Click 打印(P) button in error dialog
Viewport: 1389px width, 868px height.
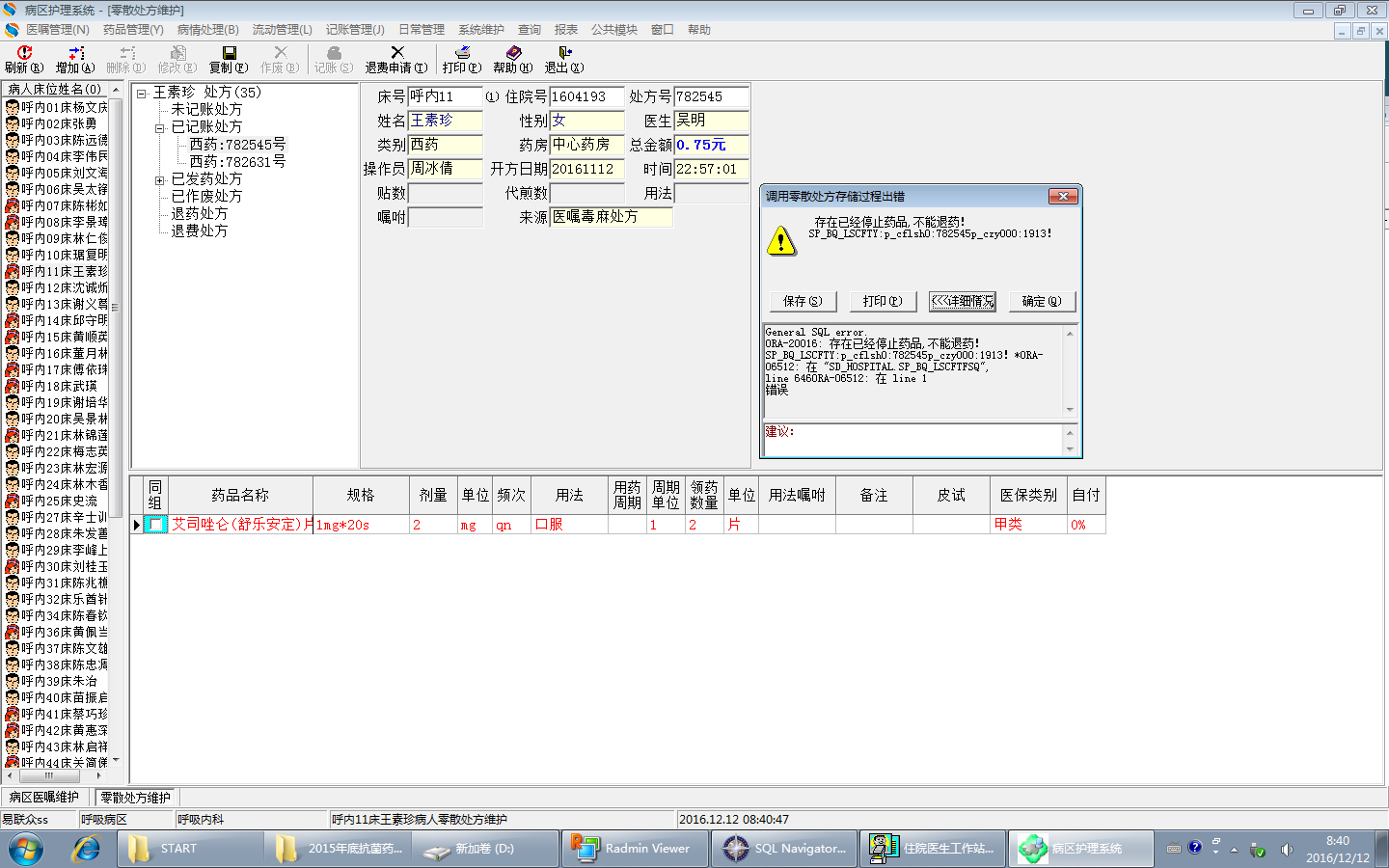pyautogui.click(x=883, y=301)
